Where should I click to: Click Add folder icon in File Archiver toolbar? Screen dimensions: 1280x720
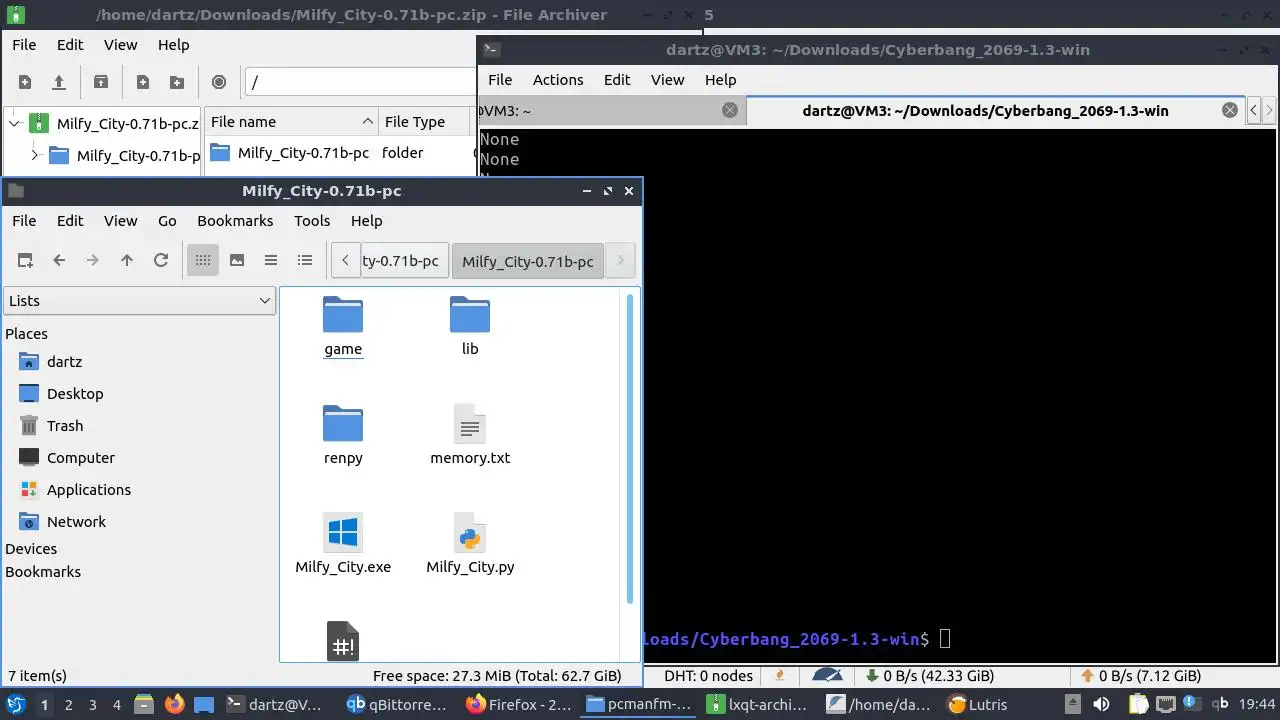177,82
